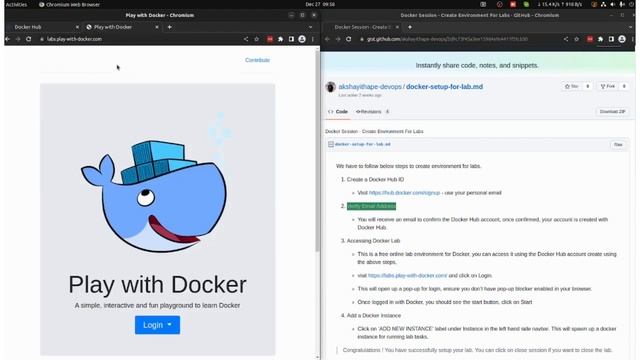Click akshaythape-devops avatar image on gist
640x360 pixels.
point(331,87)
